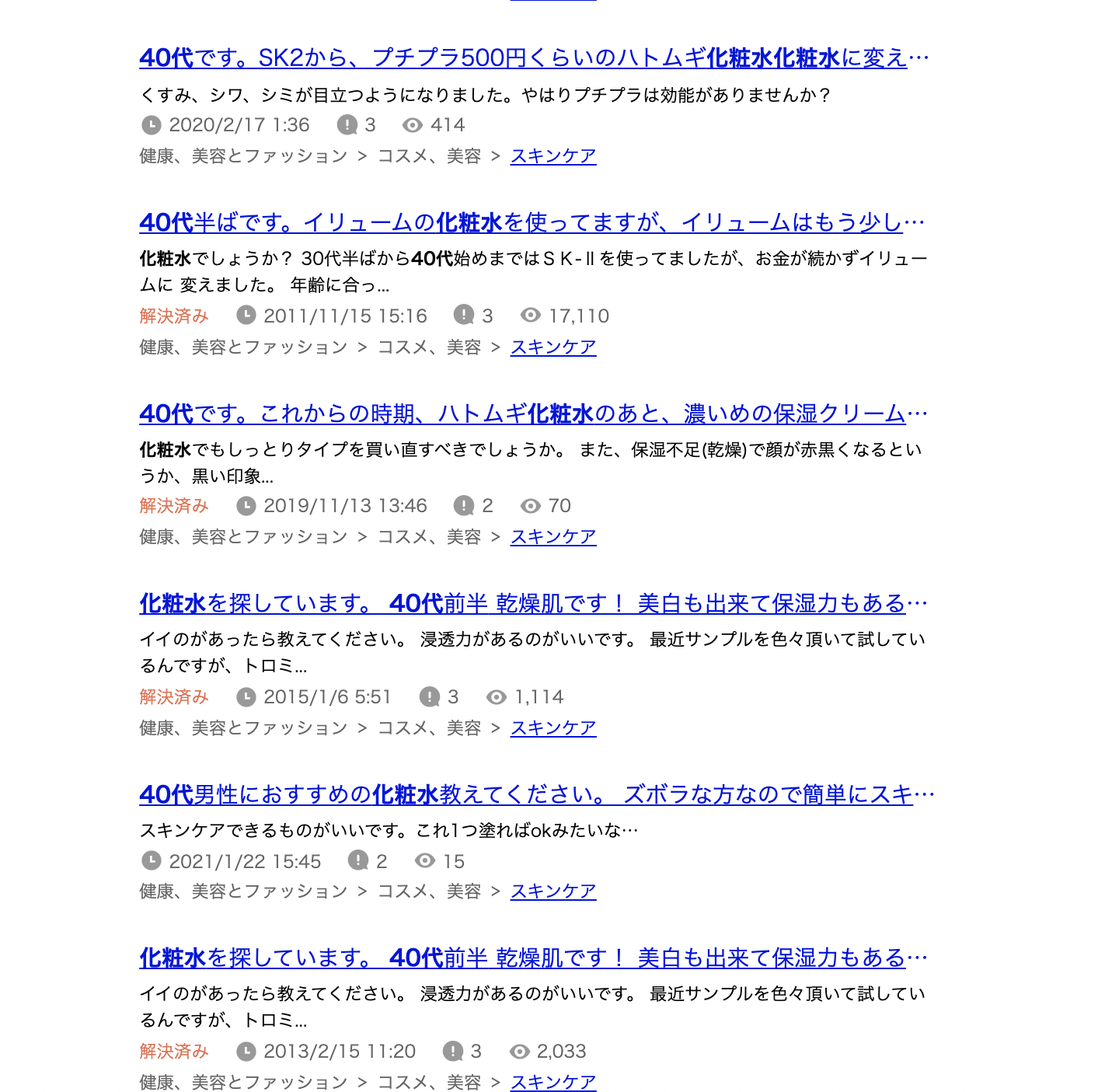Image resolution: width=1105 pixels, height=1092 pixels.
Task: Click date text 2020/2/17 1:36
Action: pos(239,125)
